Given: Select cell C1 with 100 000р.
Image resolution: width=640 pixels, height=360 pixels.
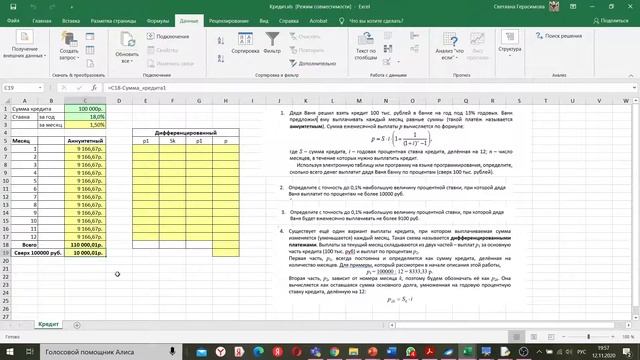Looking at the screenshot, I should [x=85, y=109].
